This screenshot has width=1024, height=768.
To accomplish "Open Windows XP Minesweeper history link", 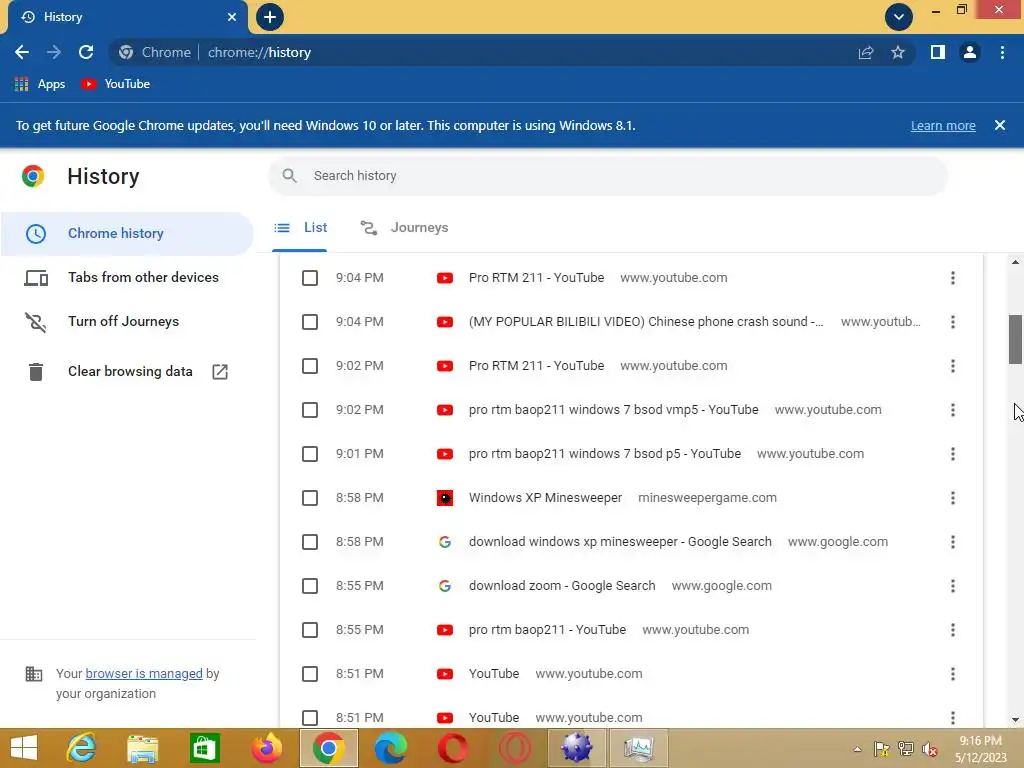I will 545,498.
